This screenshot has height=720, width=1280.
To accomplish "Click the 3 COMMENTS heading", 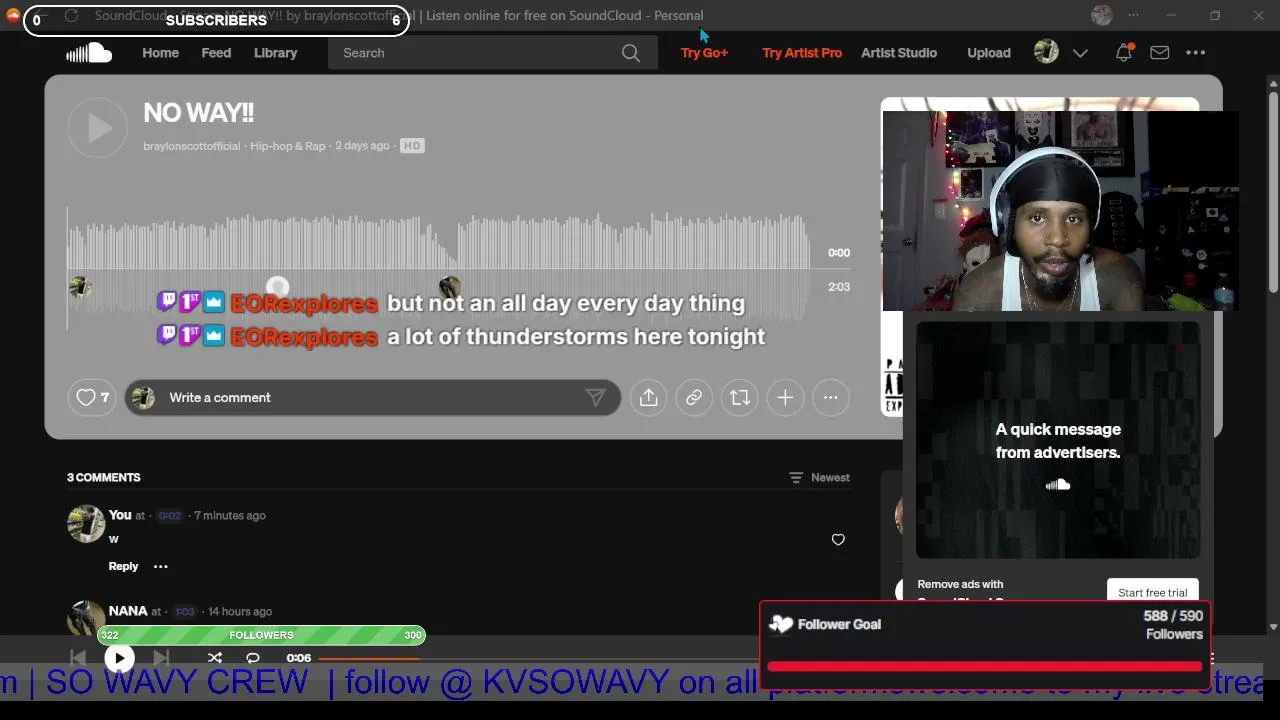I will [x=104, y=478].
